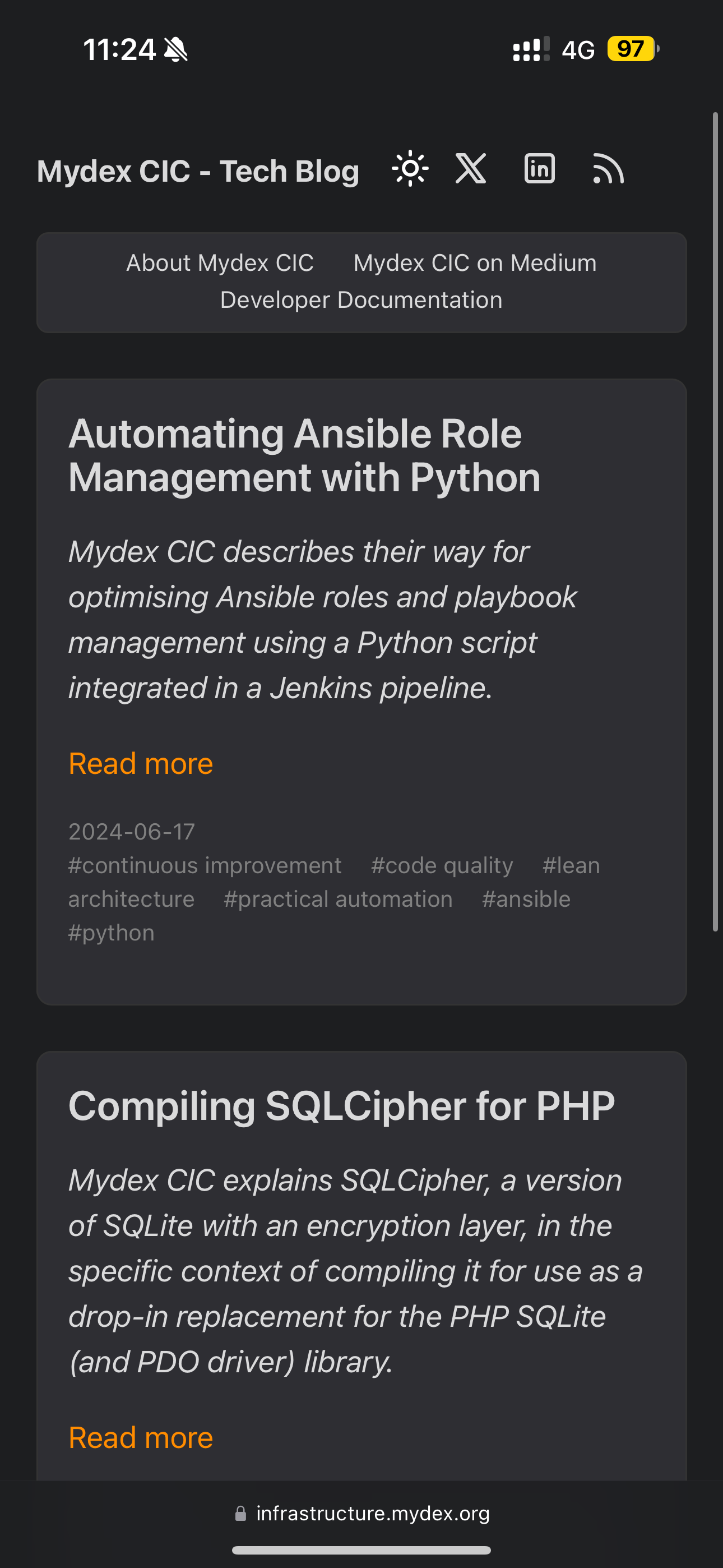Viewport: 723px width, 1568px height.
Task: Open the RSS feed icon
Action: point(608,169)
